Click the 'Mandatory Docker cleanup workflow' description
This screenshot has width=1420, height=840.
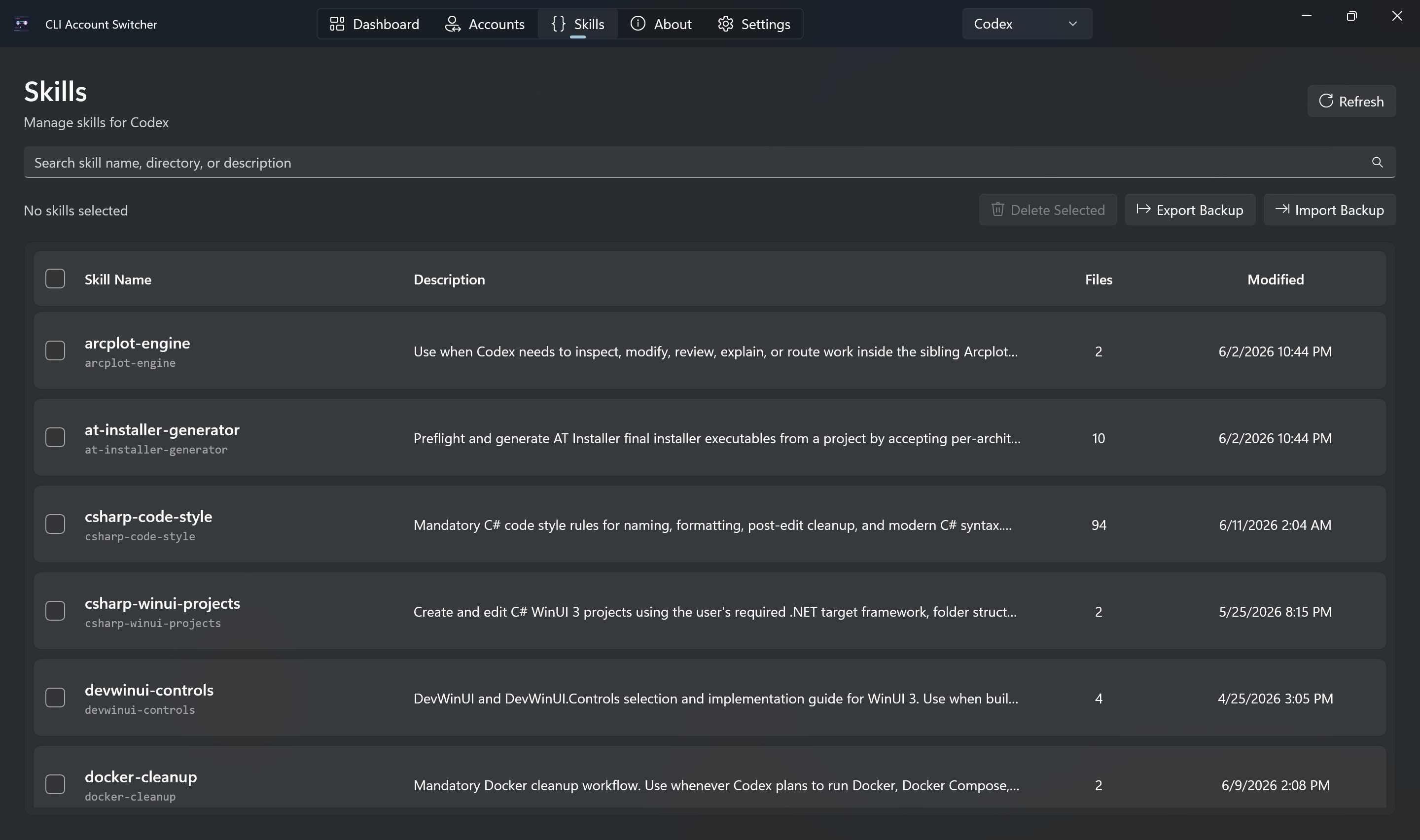point(716,785)
